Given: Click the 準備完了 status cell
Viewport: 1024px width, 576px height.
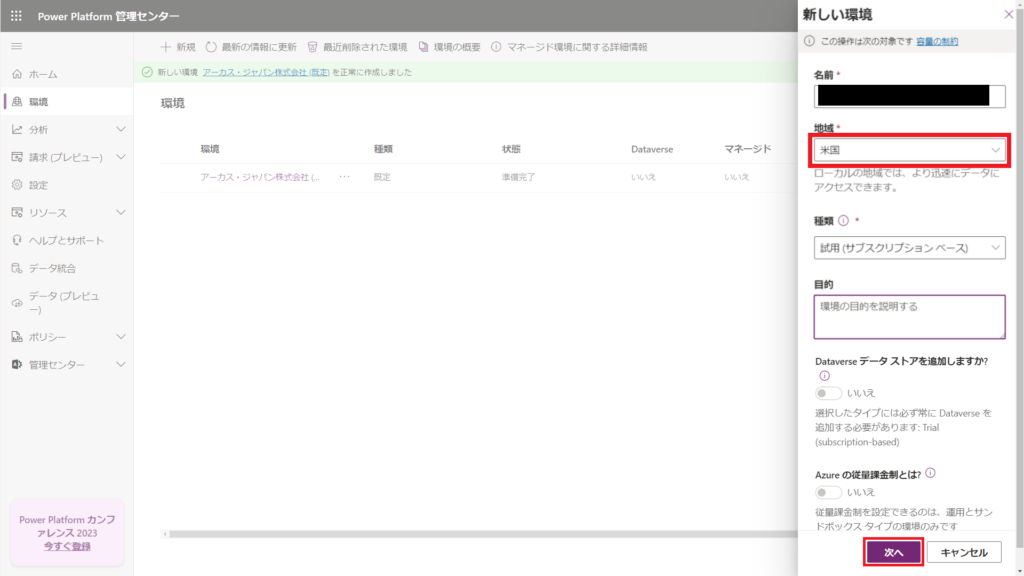Looking at the screenshot, I should 519,177.
